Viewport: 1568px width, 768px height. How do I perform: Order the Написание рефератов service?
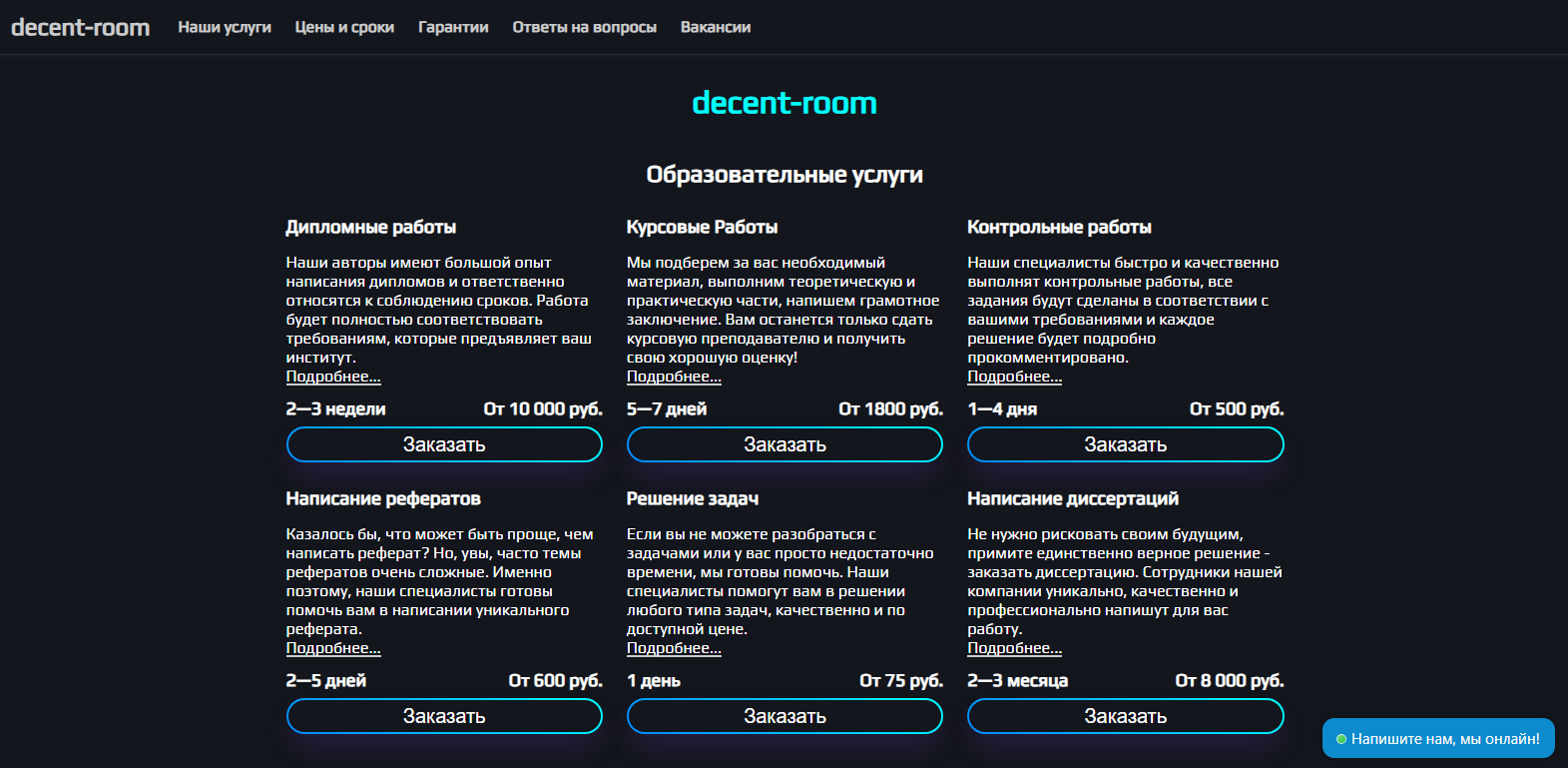(x=444, y=716)
